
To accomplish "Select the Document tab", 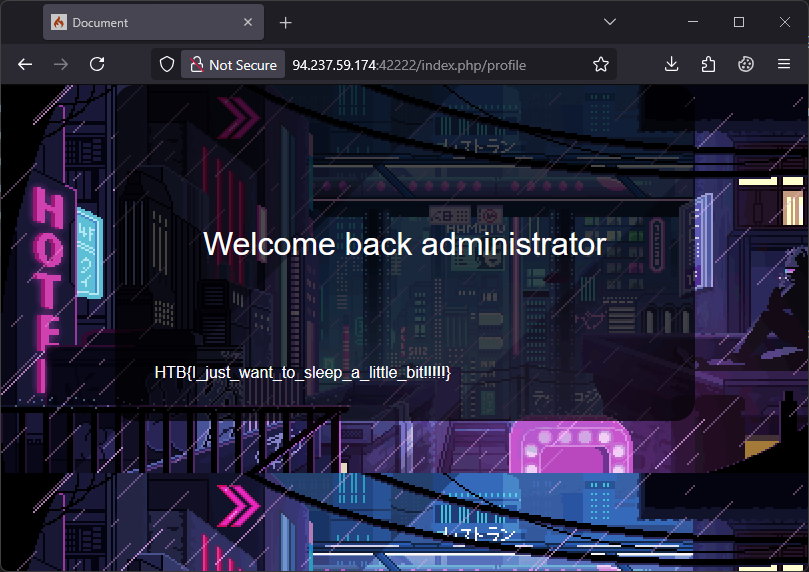I will pos(140,22).
